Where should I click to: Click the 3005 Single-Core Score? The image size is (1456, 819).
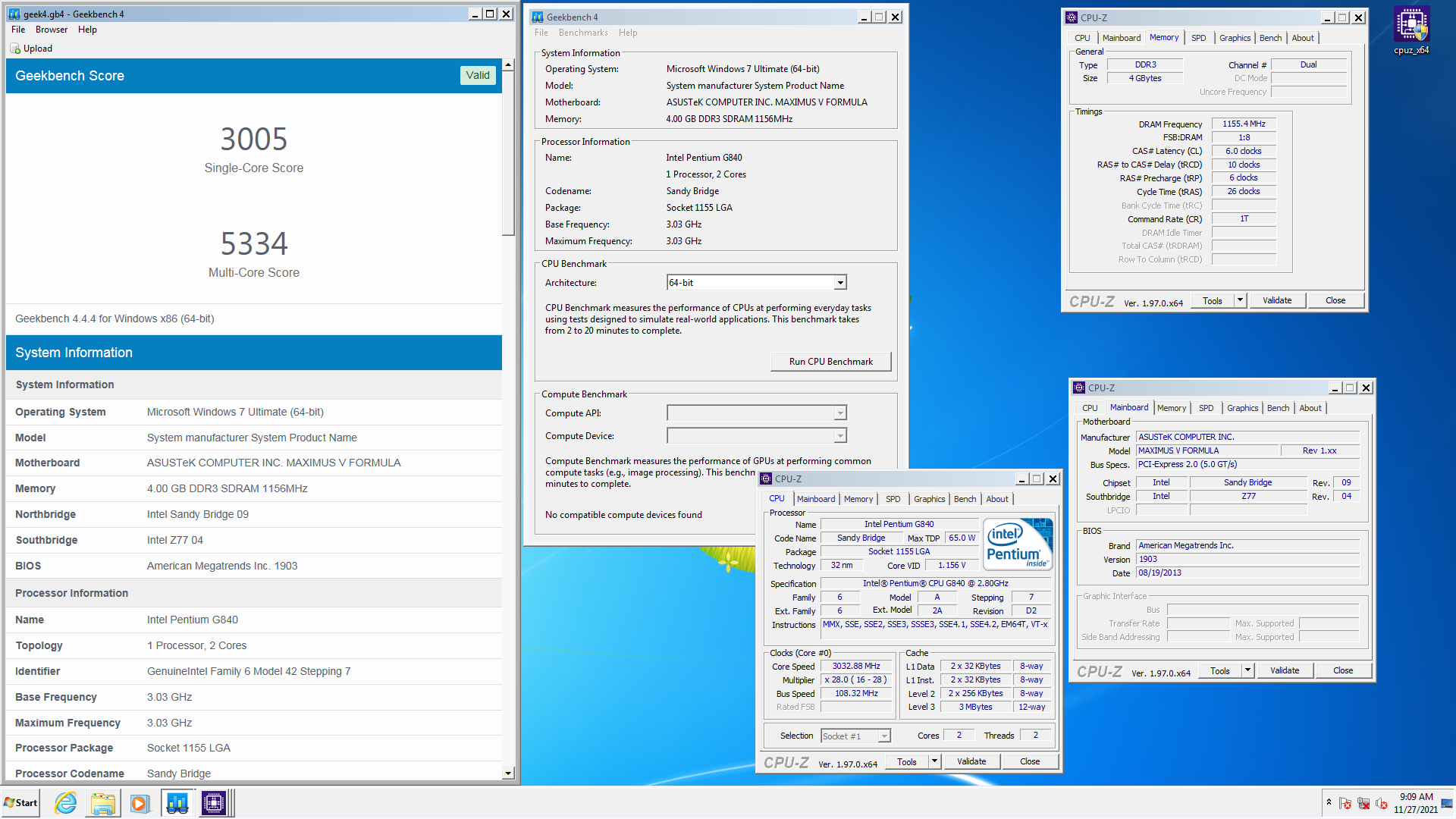pyautogui.click(x=254, y=140)
